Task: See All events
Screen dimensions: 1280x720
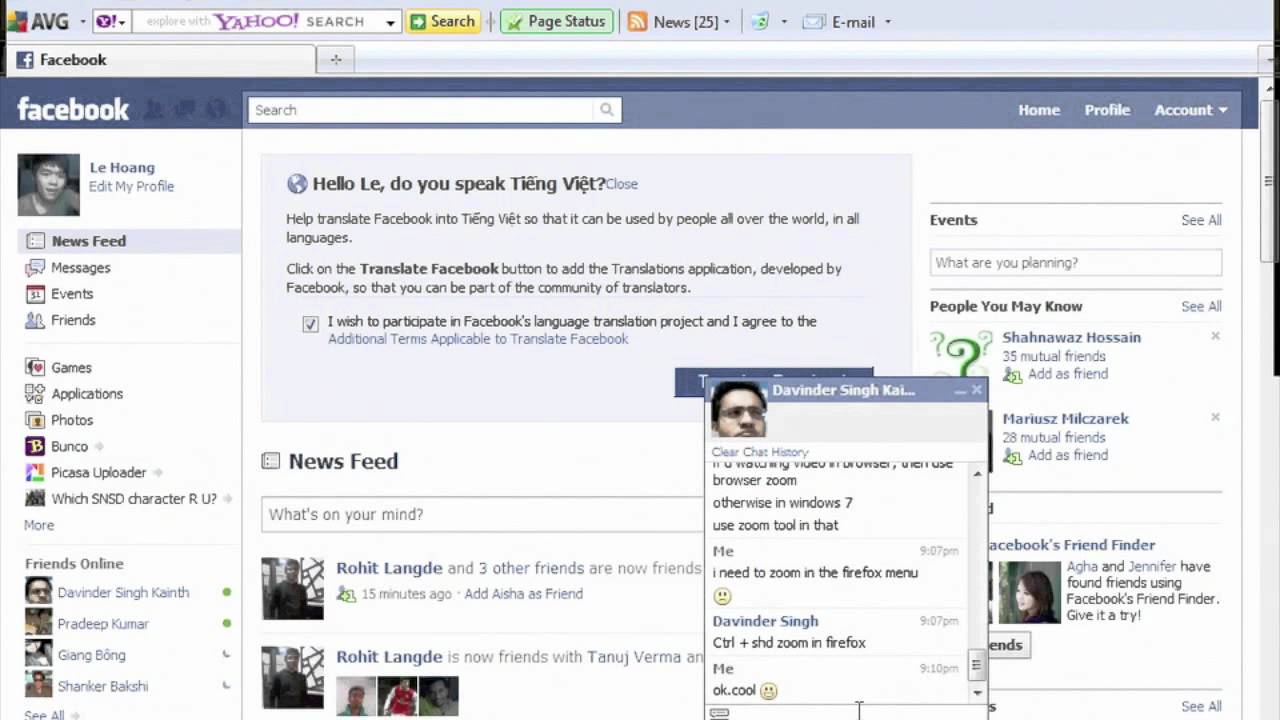Action: pos(1201,220)
